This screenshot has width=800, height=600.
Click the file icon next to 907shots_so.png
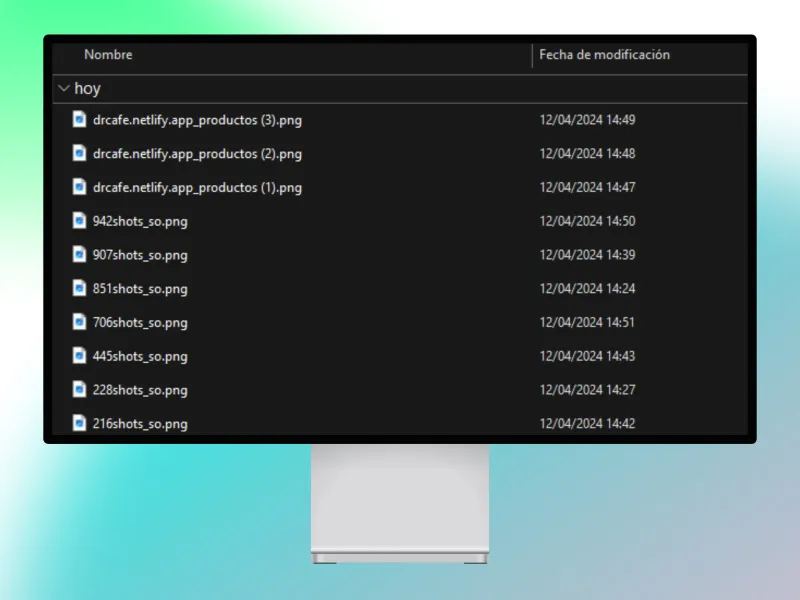pos(80,255)
